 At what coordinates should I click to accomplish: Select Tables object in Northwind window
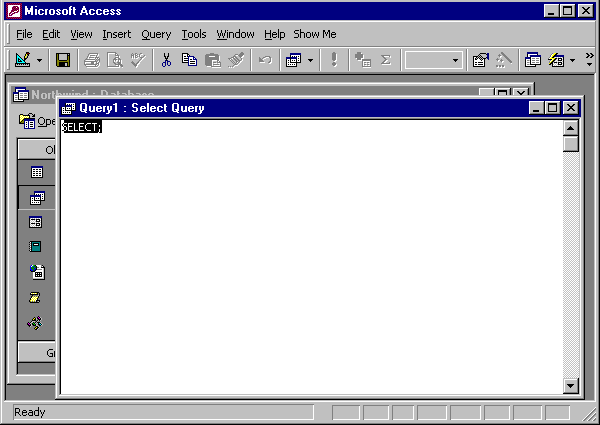pyautogui.click(x=37, y=172)
